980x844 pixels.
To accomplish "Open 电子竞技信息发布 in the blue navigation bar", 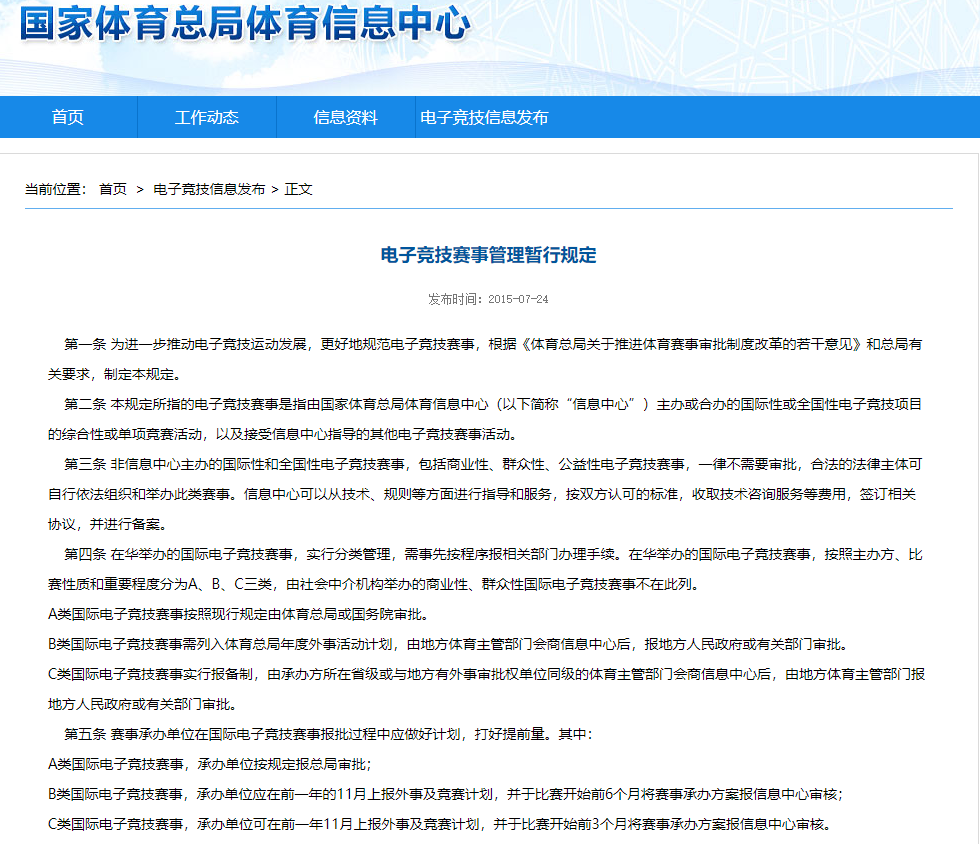I will tap(484, 118).
